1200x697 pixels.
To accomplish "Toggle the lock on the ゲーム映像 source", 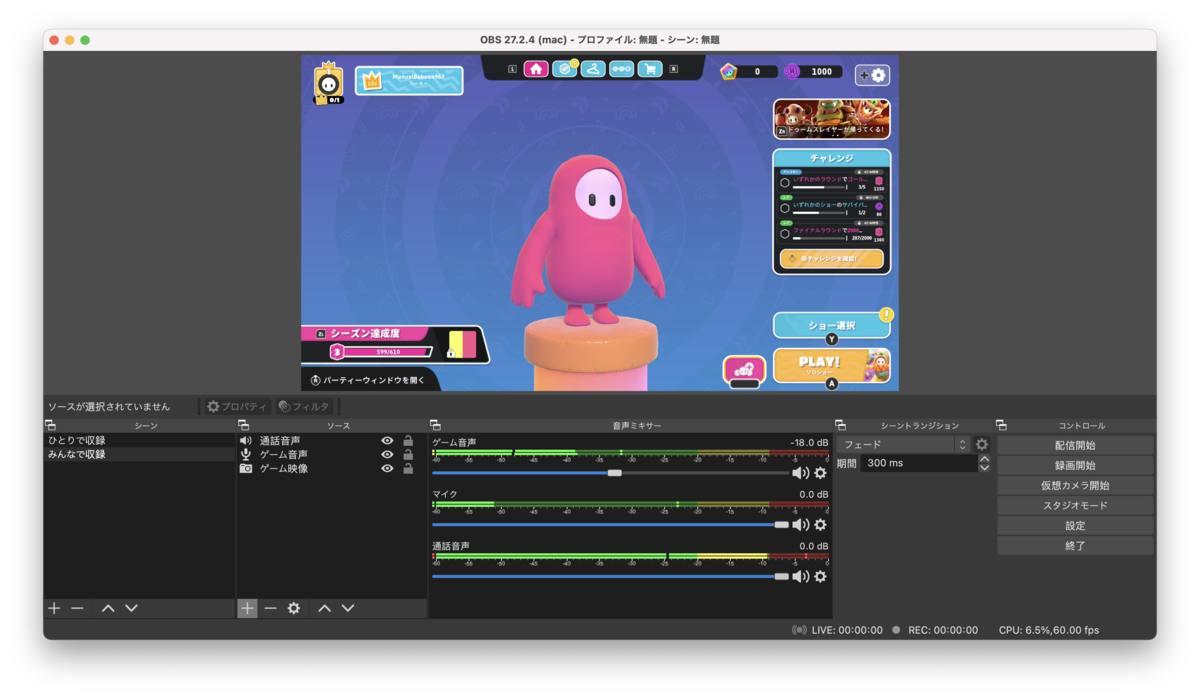I will pyautogui.click(x=408, y=469).
